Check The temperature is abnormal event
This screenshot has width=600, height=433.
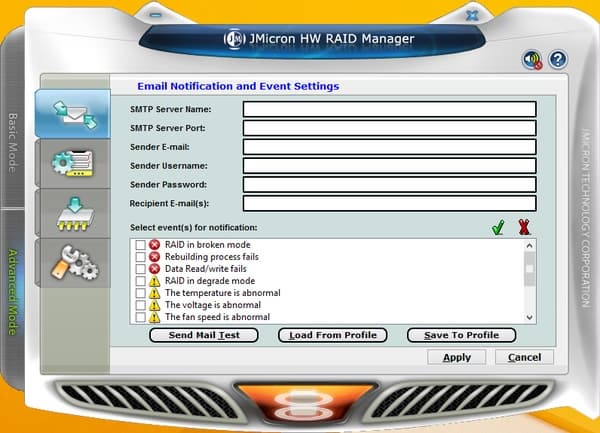(140, 293)
